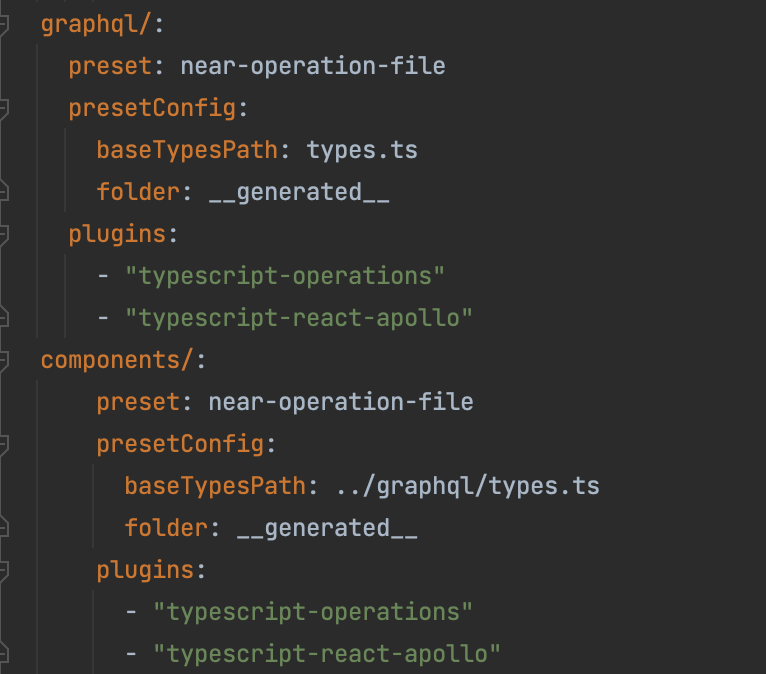Click the standalone types.ts value
766x674 pixels.
pyautogui.click(x=362, y=150)
